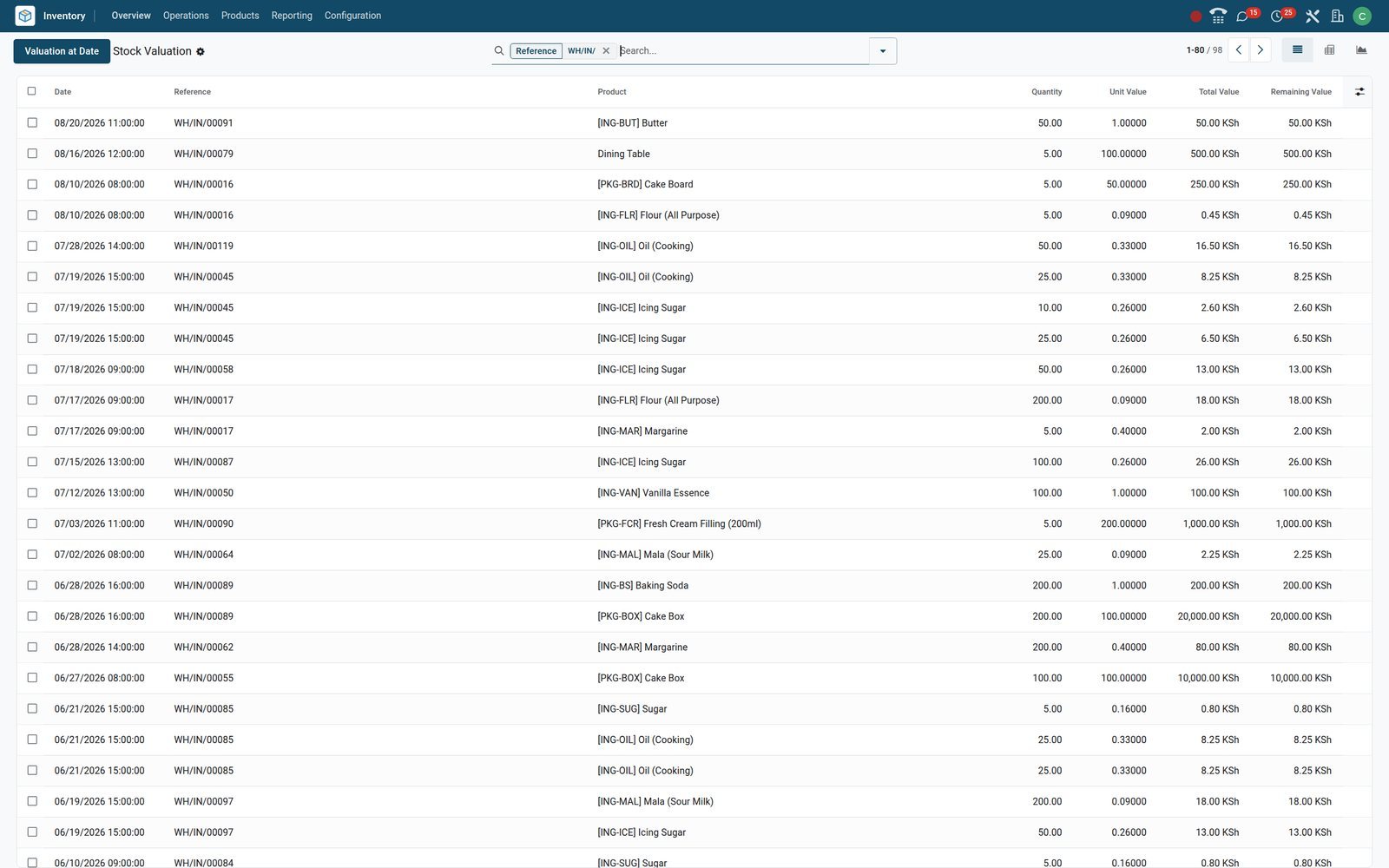The image size is (1389, 868).
Task: Focus the Search input field
Action: 742,50
